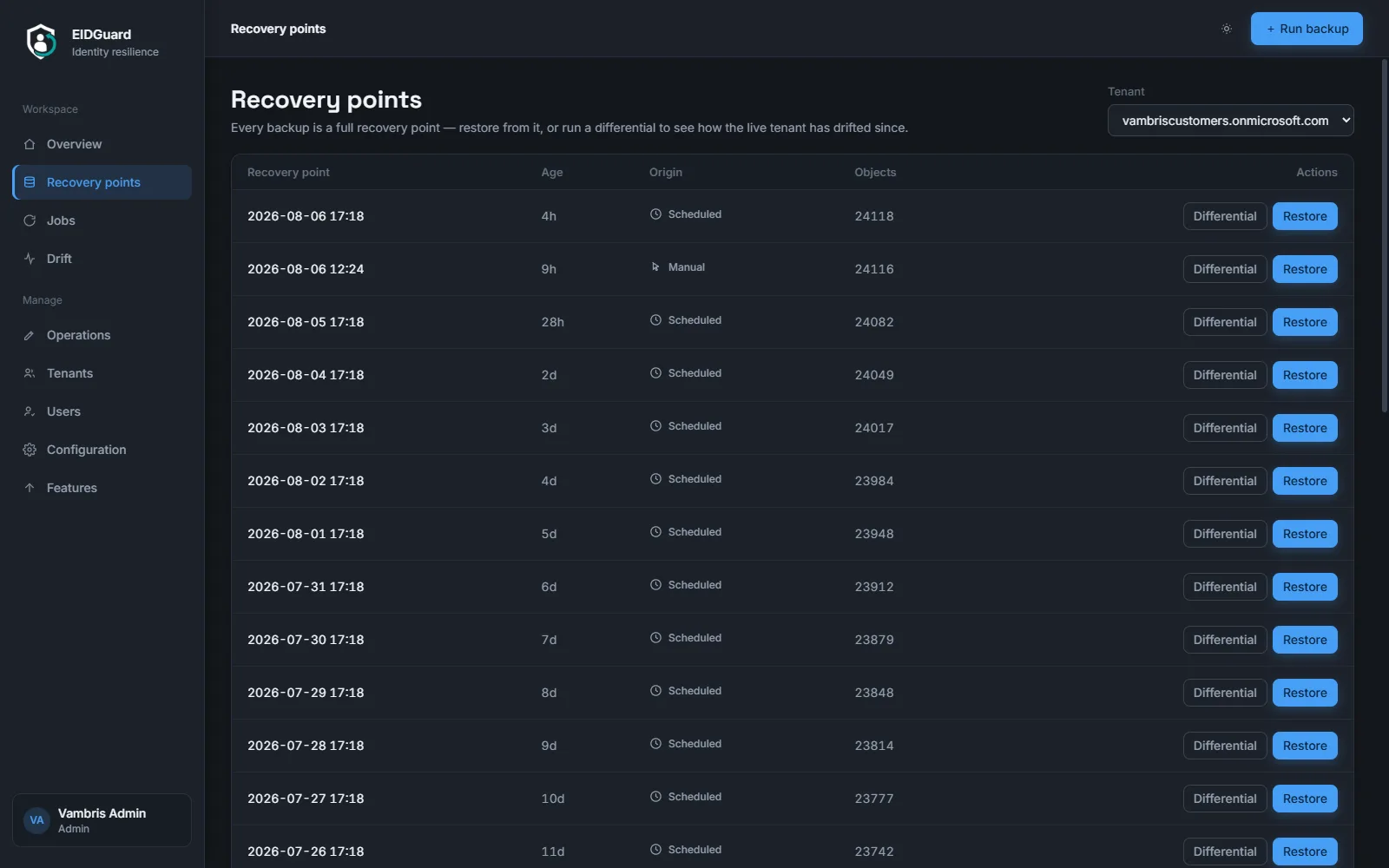The width and height of the screenshot is (1389, 868).
Task: Restore the 2026-07-28 17:18 recovery point
Action: (1305, 746)
